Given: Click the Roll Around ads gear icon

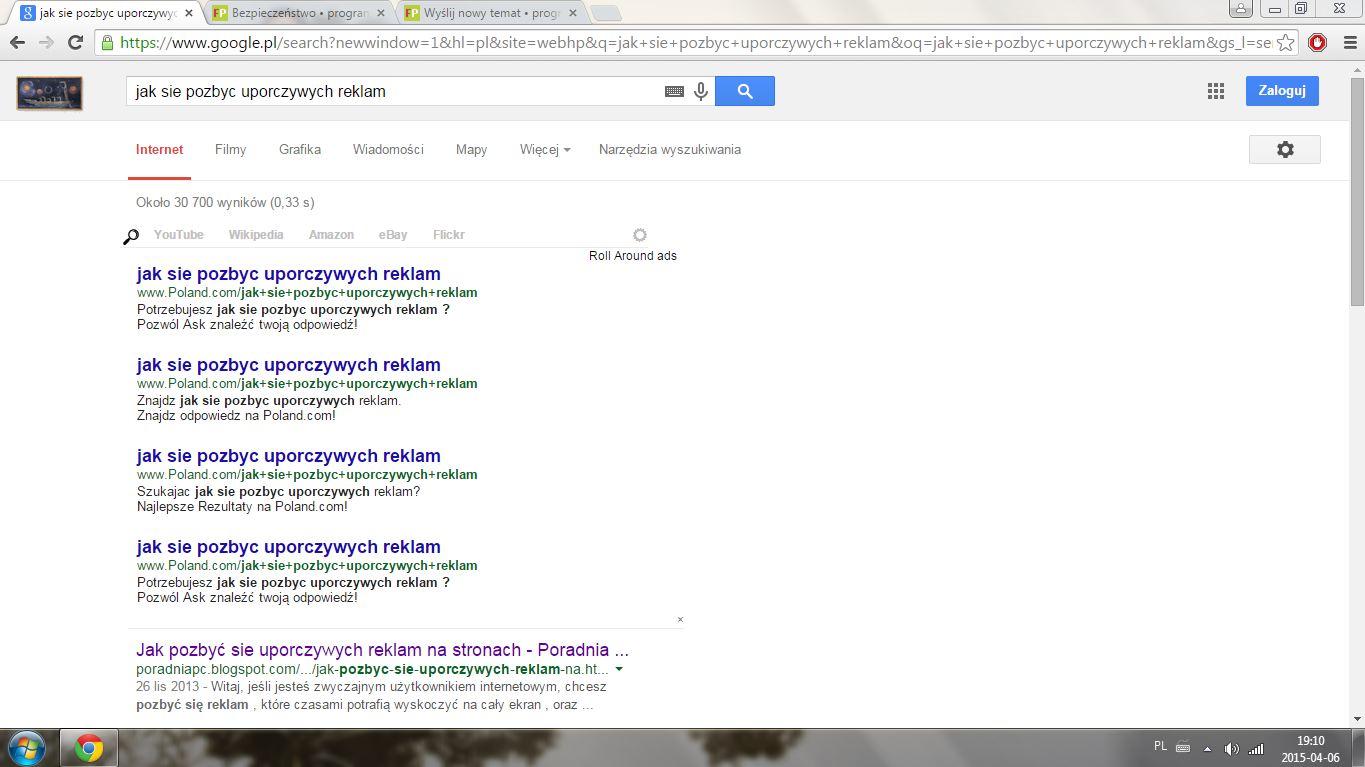Looking at the screenshot, I should (640, 235).
